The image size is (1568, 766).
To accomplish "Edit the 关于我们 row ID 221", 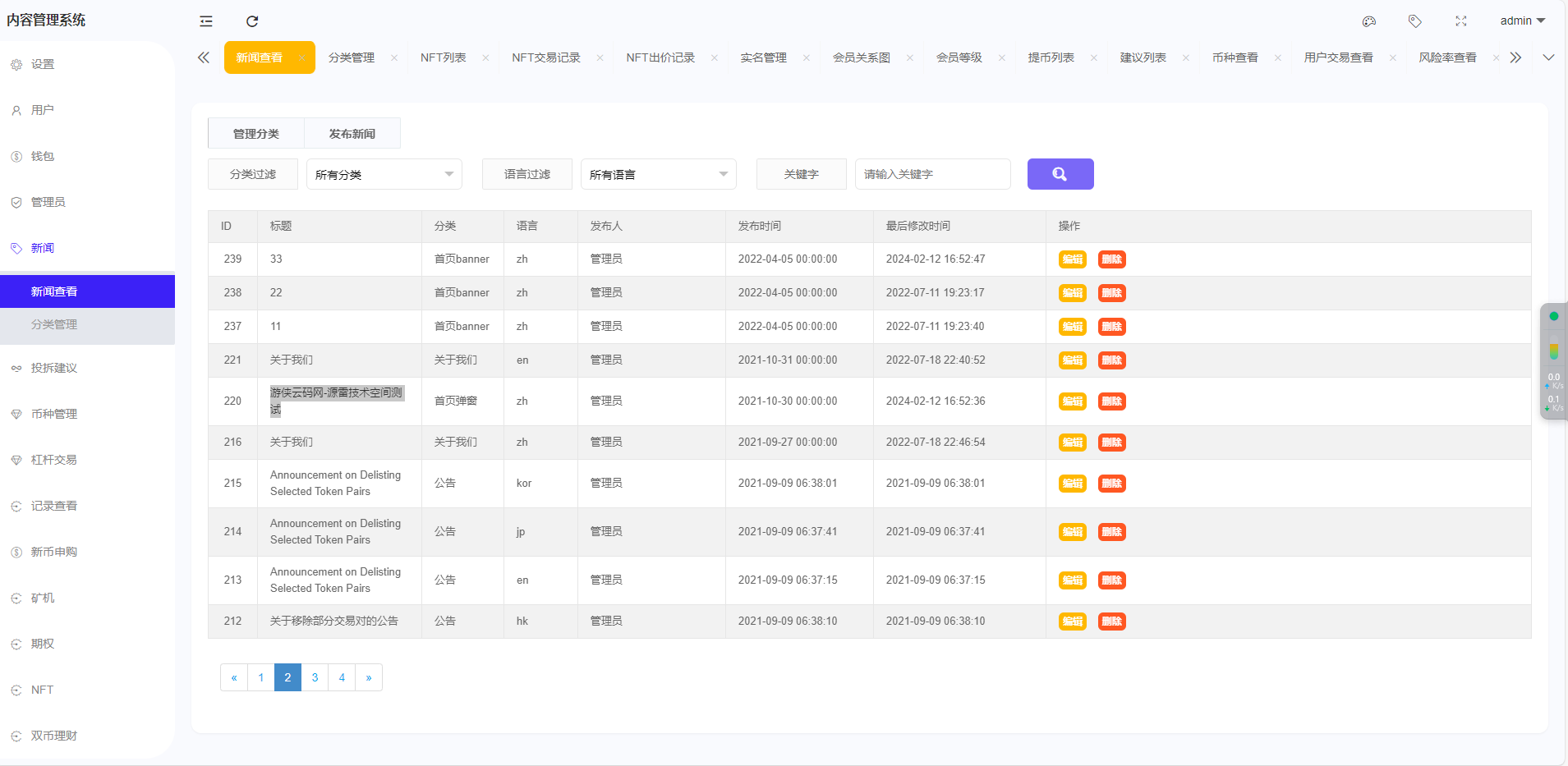I will click(x=1072, y=360).
